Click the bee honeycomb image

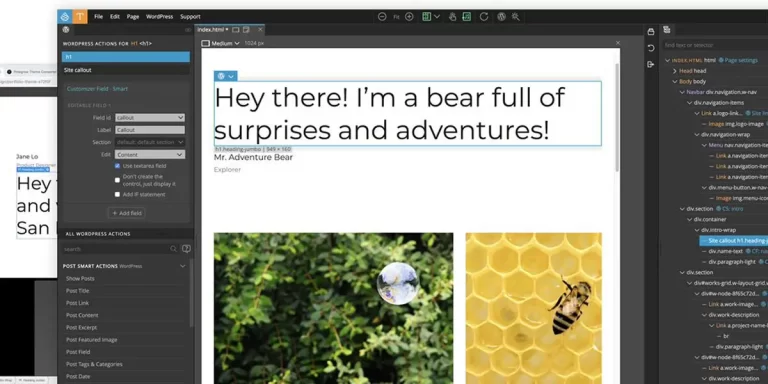pos(533,309)
